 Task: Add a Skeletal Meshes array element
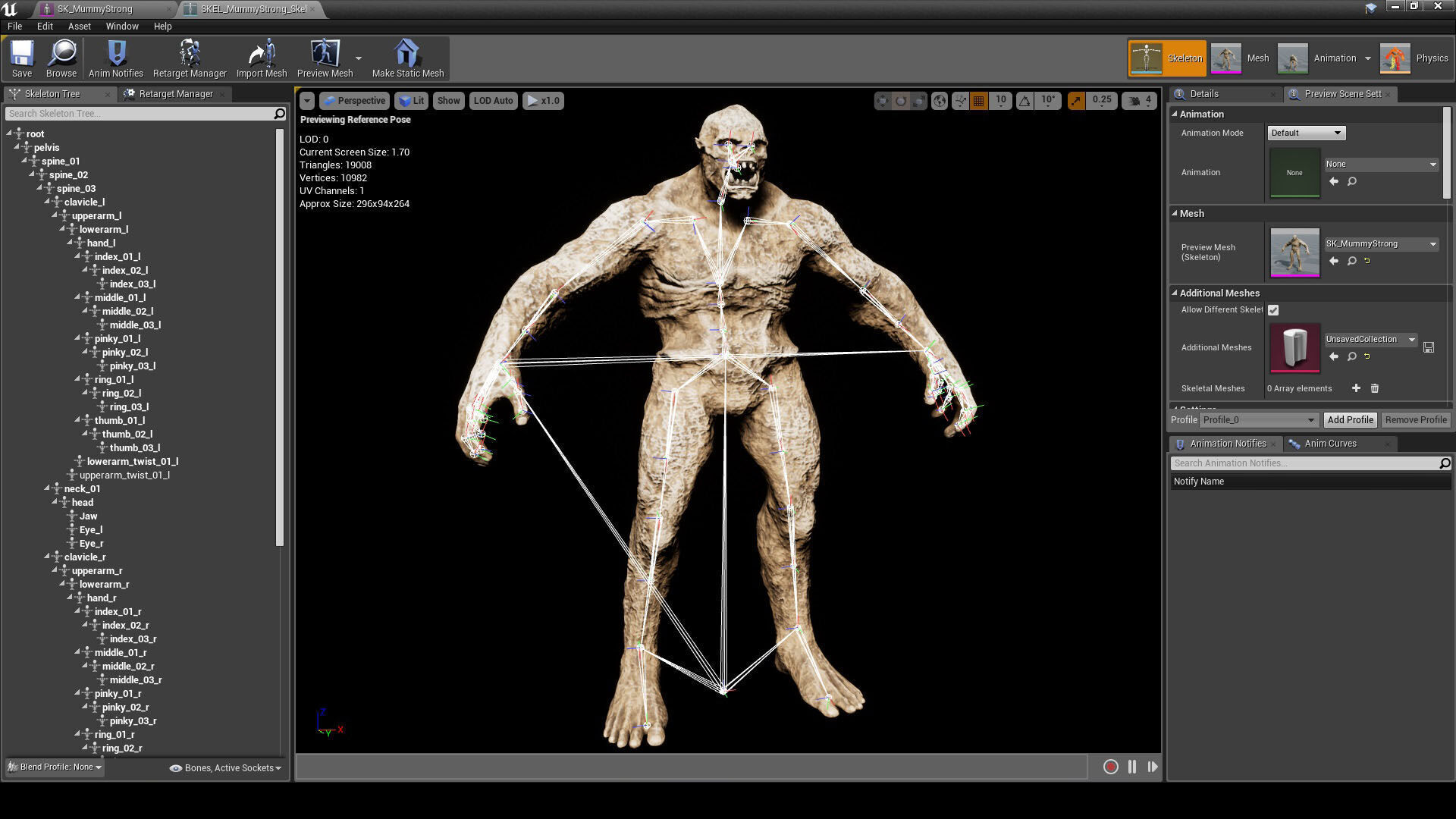[x=1356, y=388]
